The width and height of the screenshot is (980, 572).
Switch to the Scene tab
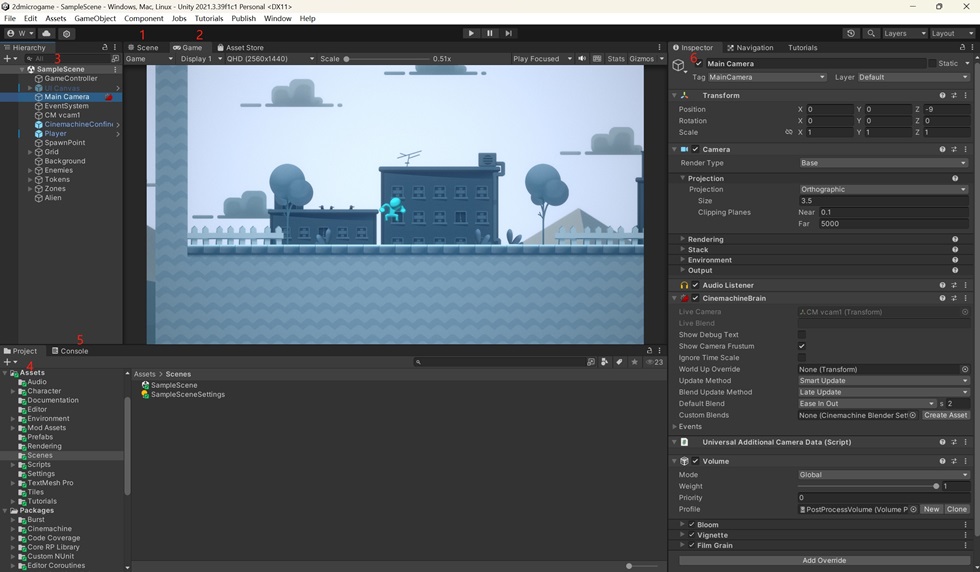pos(143,48)
